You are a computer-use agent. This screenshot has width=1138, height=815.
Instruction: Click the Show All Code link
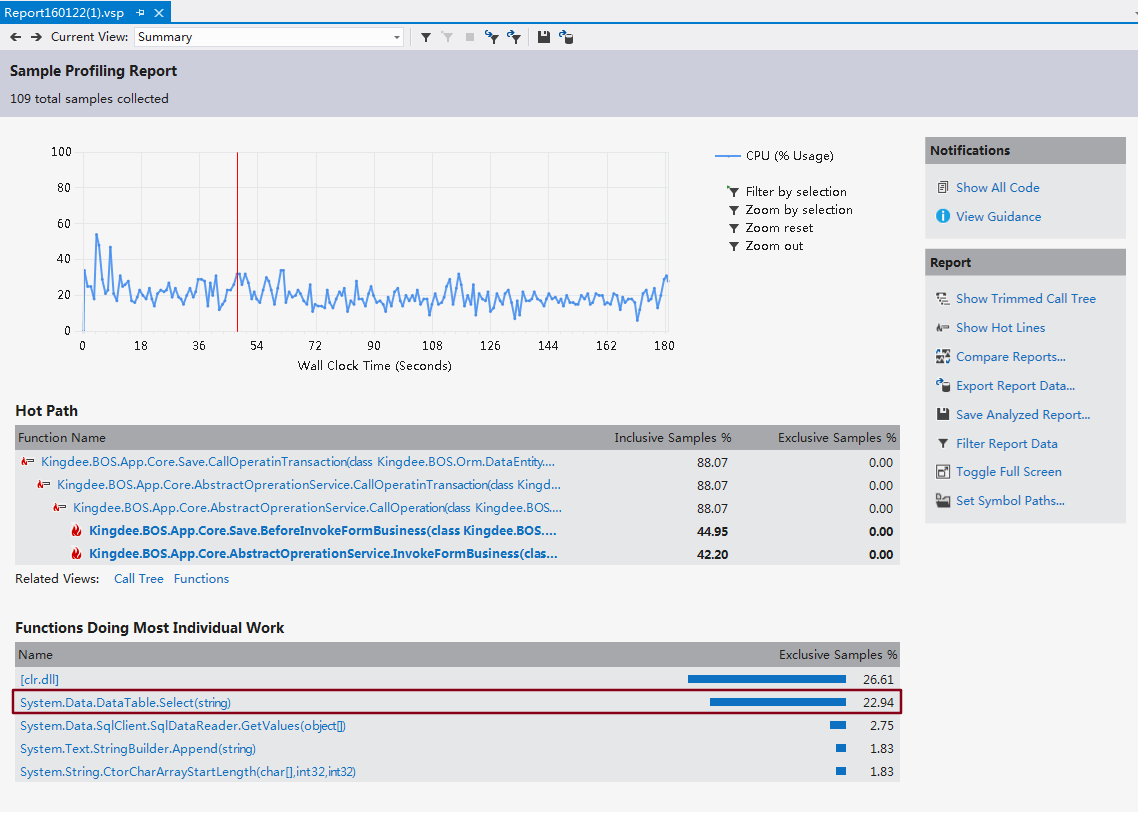[998, 187]
